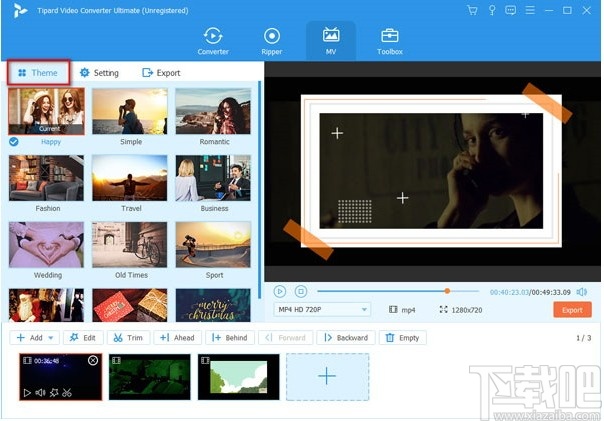Stop the preview playback
Image resolution: width=604 pixels, height=421 pixels.
point(301,292)
